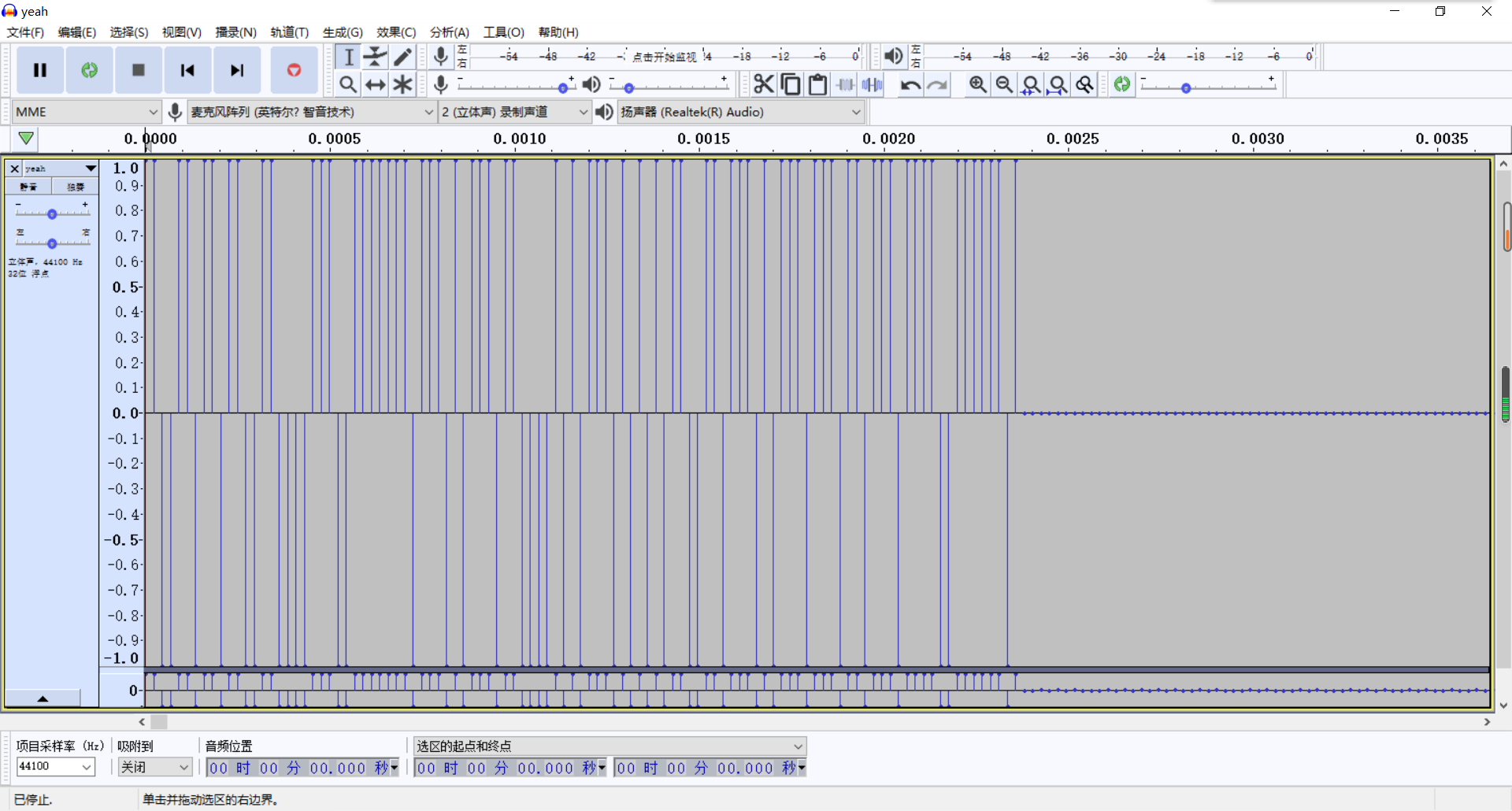Expand the project sample rate 44100 dropdown
Screen dimensions: 1512x811
tap(87, 766)
